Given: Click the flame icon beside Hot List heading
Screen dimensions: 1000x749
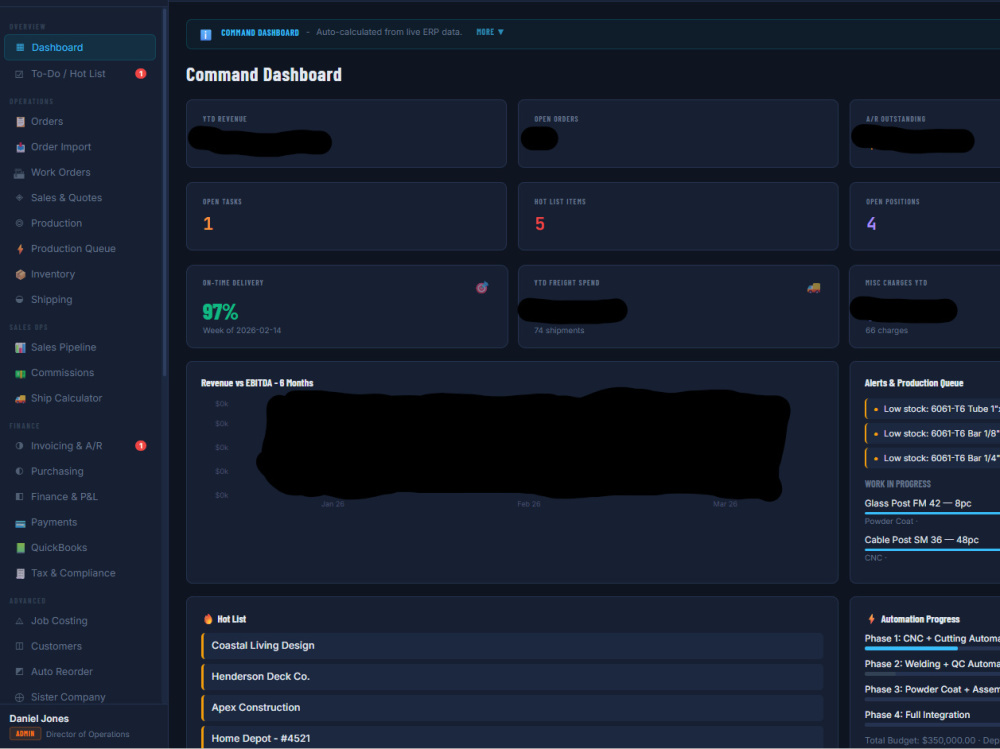Looking at the screenshot, I should point(208,619).
